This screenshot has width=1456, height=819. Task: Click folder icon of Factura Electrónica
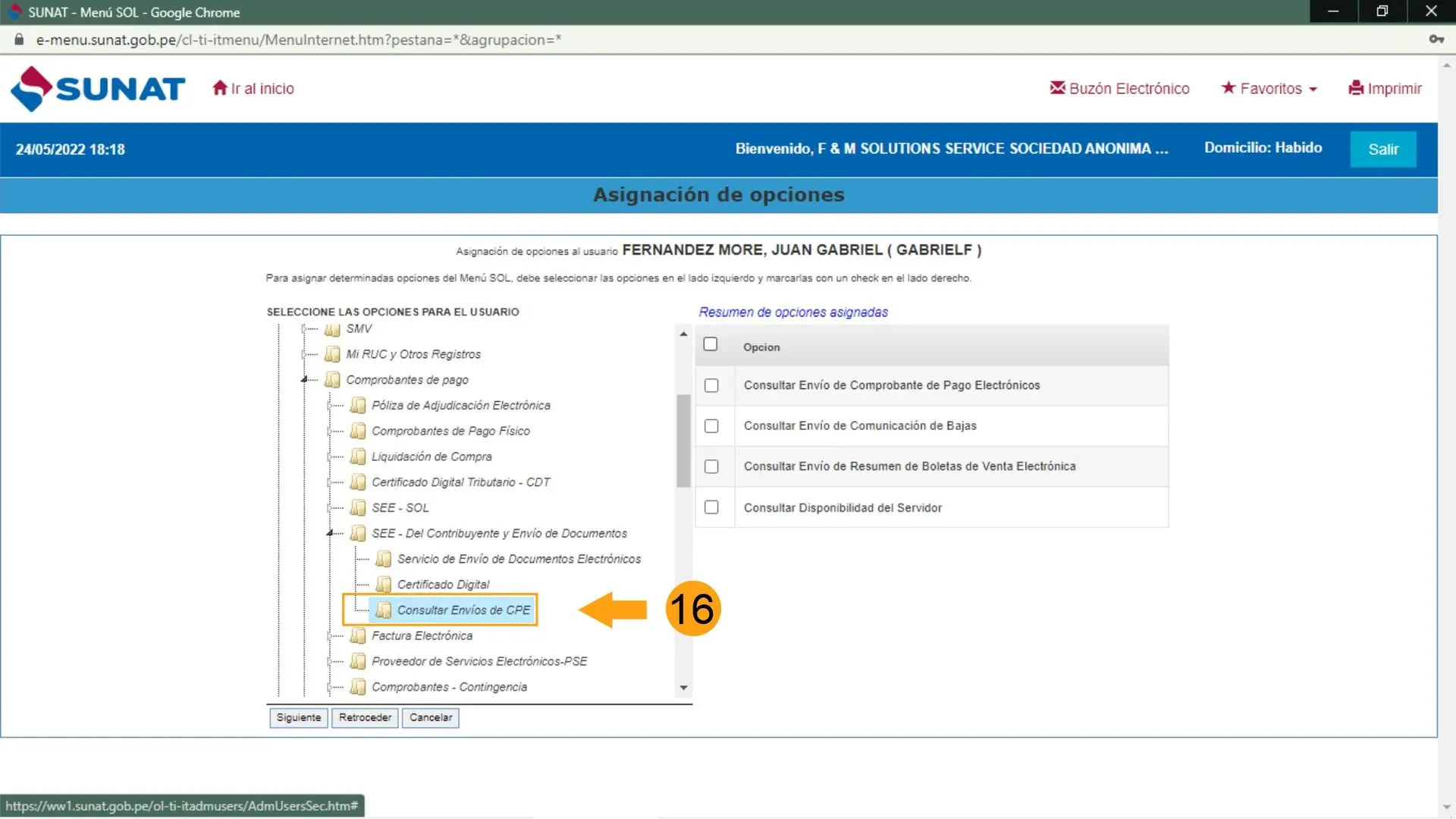click(x=358, y=636)
